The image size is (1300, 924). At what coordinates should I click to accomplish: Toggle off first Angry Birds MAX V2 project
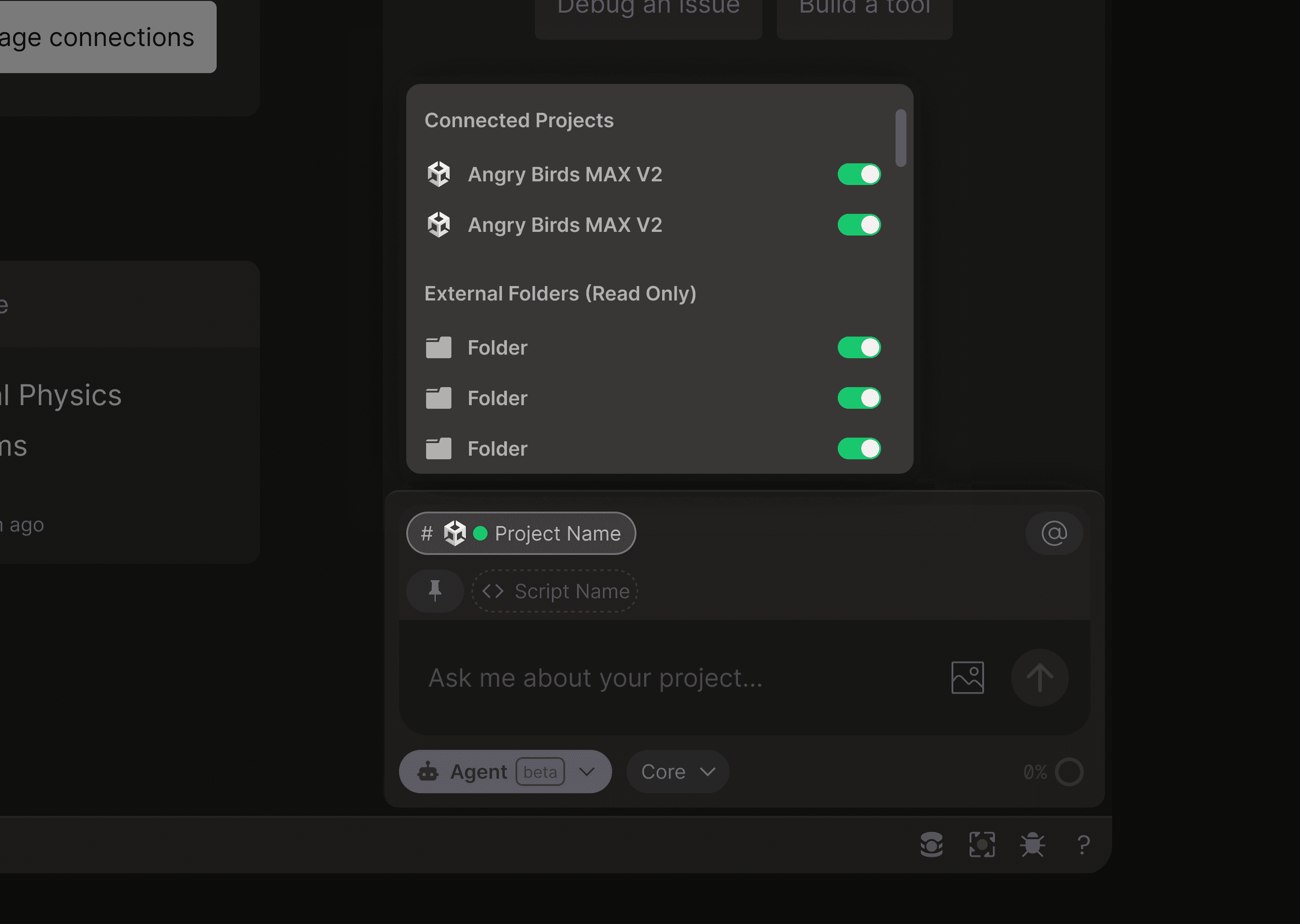point(859,174)
